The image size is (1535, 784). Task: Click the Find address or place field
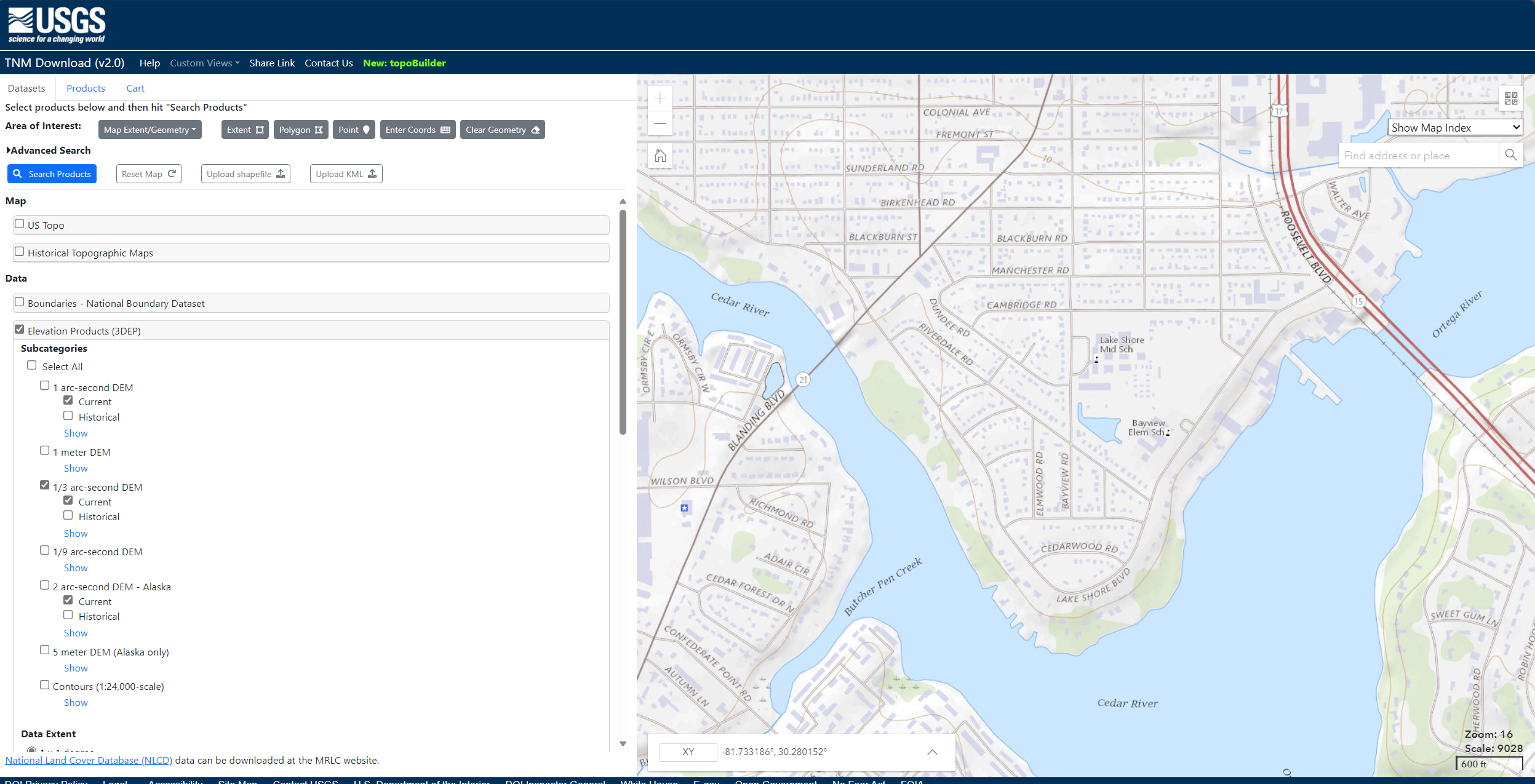1419,155
